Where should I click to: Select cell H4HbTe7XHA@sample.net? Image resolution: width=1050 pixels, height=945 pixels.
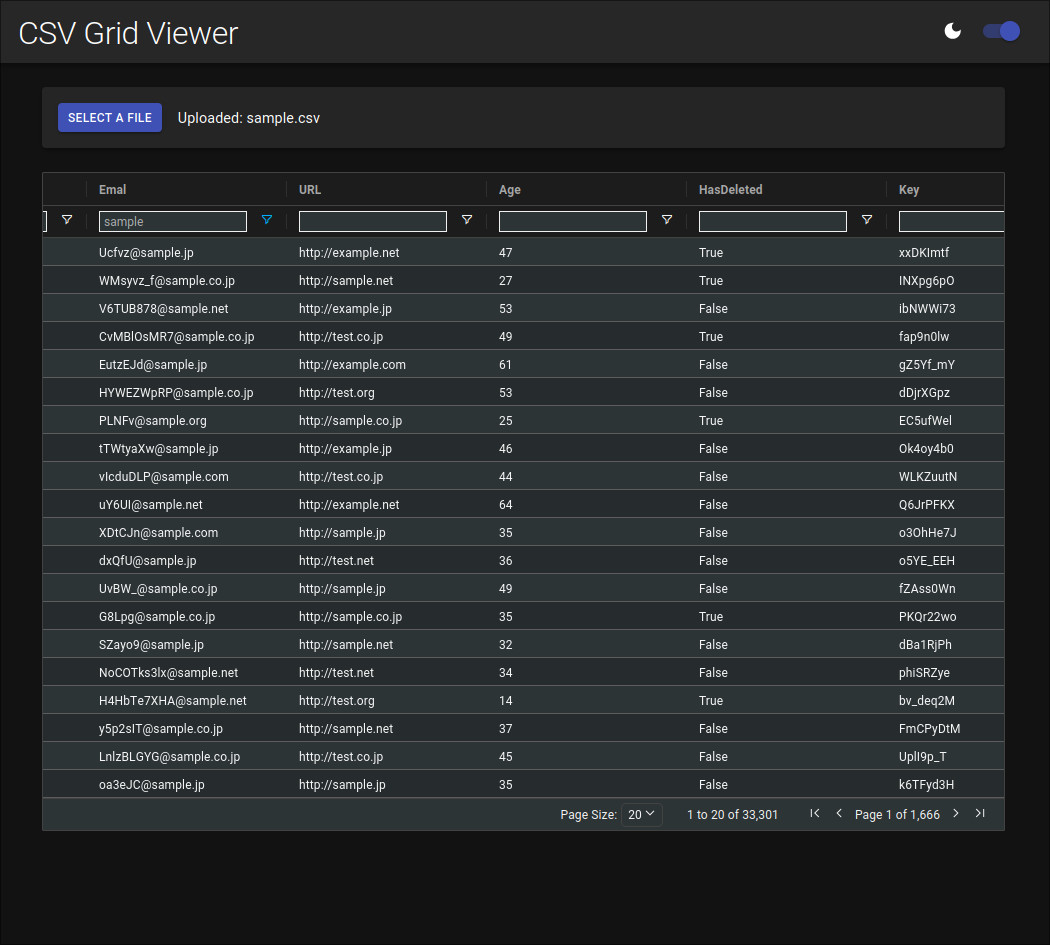[173, 701]
